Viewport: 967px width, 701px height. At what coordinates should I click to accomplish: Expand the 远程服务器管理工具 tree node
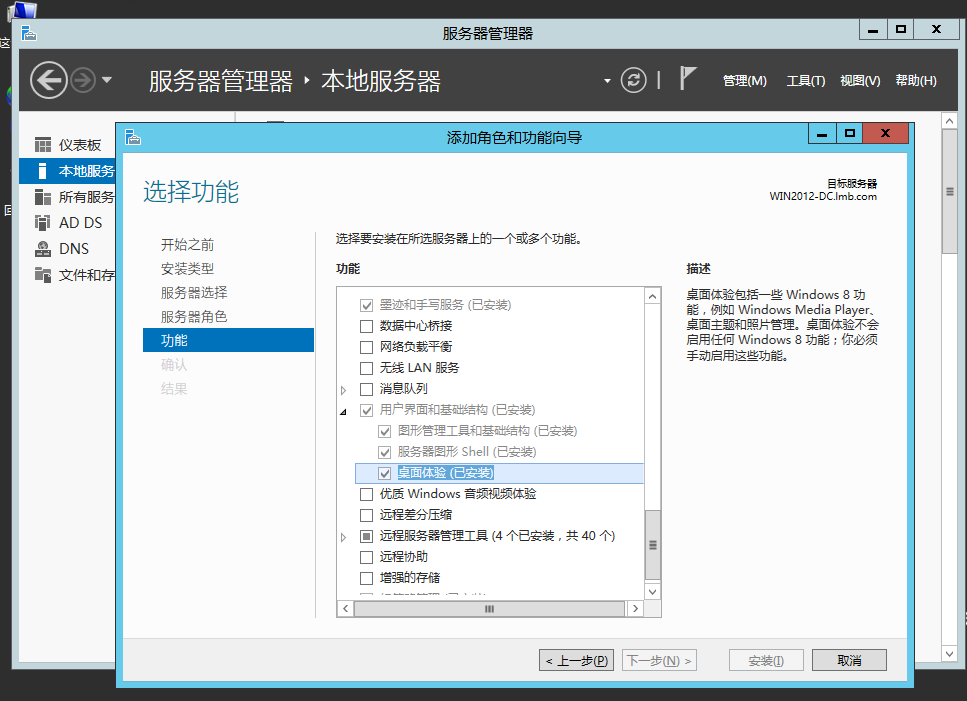(344, 537)
